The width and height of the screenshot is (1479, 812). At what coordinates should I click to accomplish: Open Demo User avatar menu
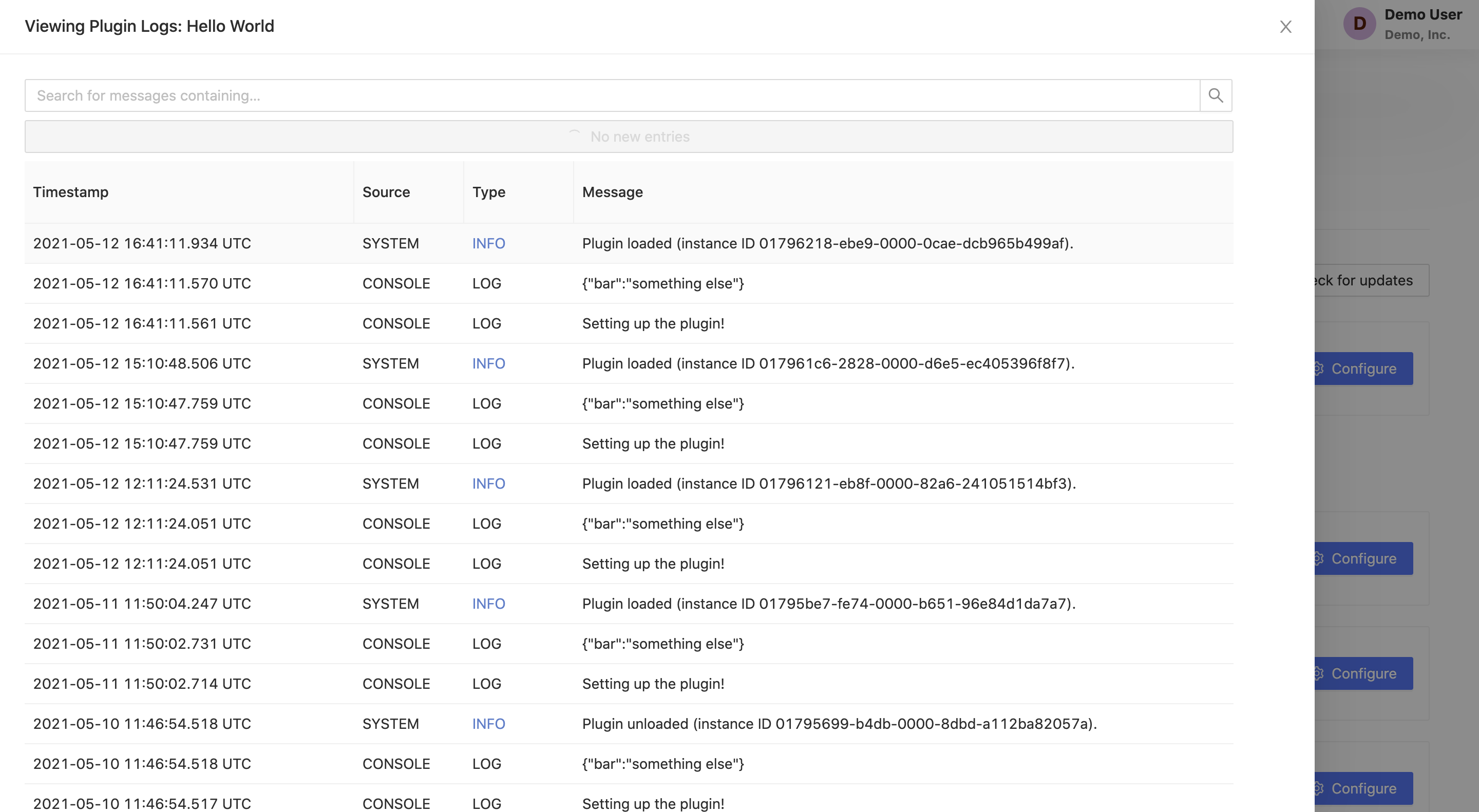[x=1359, y=24]
